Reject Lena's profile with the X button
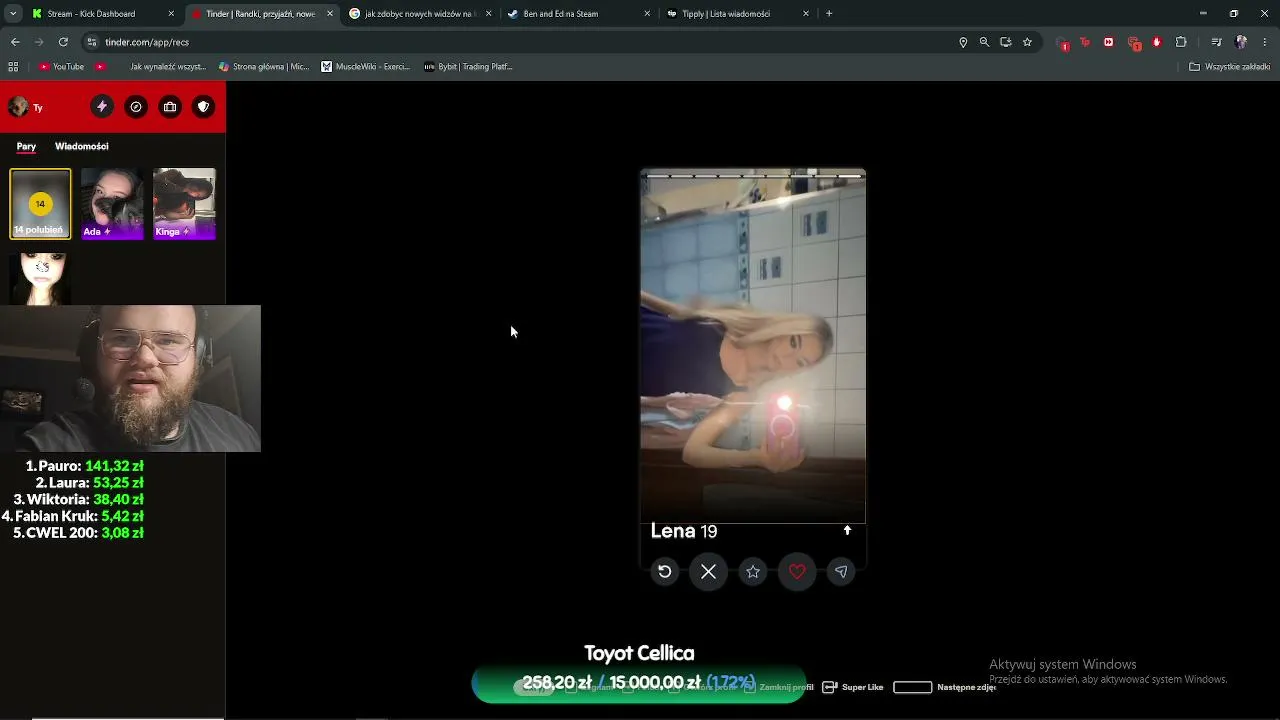The image size is (1280, 720). point(708,572)
